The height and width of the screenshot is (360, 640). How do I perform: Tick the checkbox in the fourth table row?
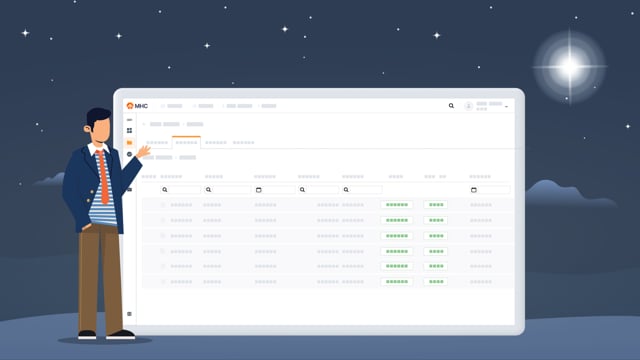click(163, 251)
